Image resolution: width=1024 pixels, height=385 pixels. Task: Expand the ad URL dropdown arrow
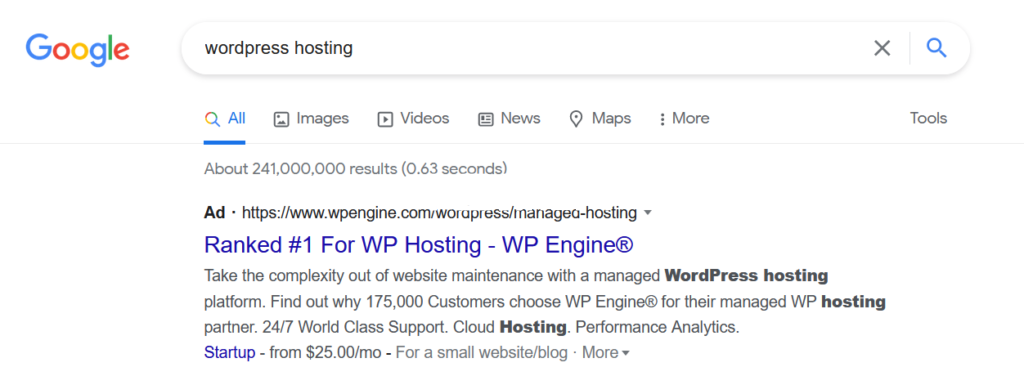click(648, 213)
